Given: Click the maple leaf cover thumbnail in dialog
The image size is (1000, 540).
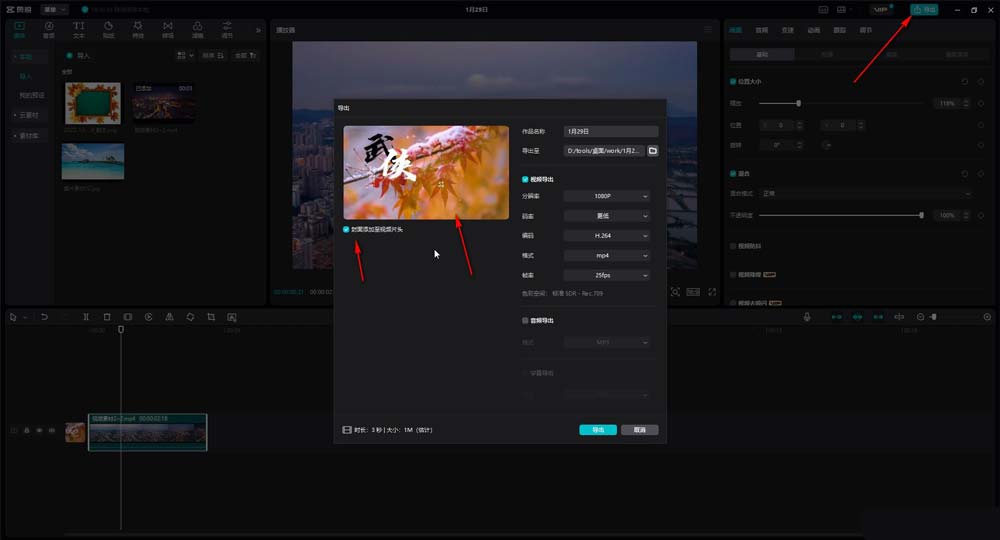Looking at the screenshot, I should [x=425, y=172].
